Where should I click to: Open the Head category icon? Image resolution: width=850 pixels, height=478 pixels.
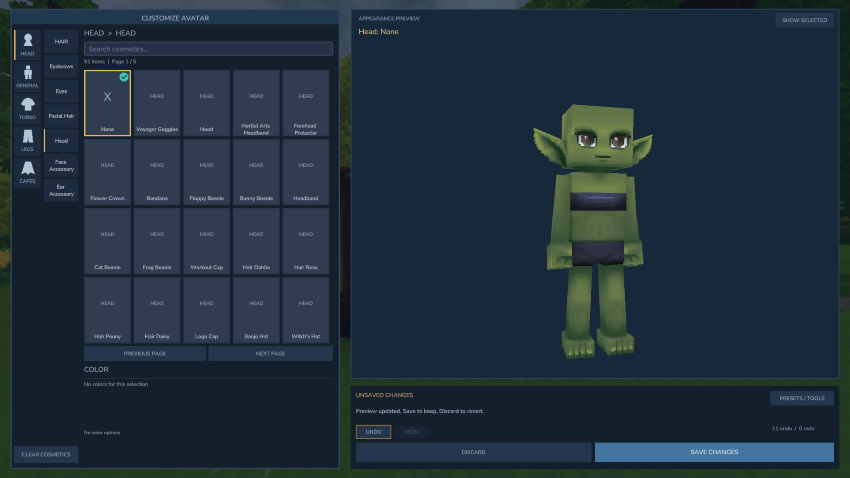tap(28, 44)
